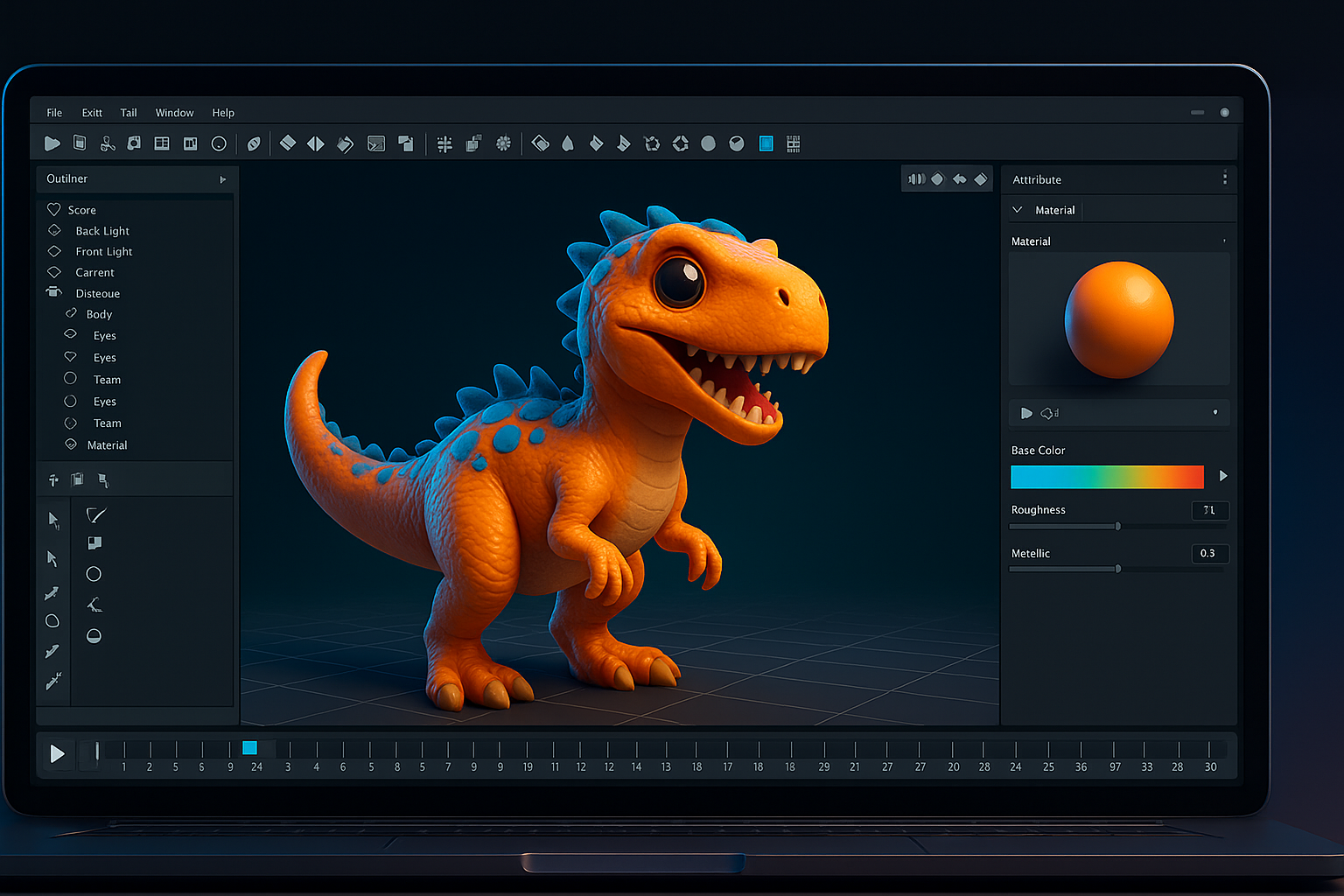Collapse the Material section chevron in Attribute panel
The image size is (1344, 896).
(x=1017, y=210)
